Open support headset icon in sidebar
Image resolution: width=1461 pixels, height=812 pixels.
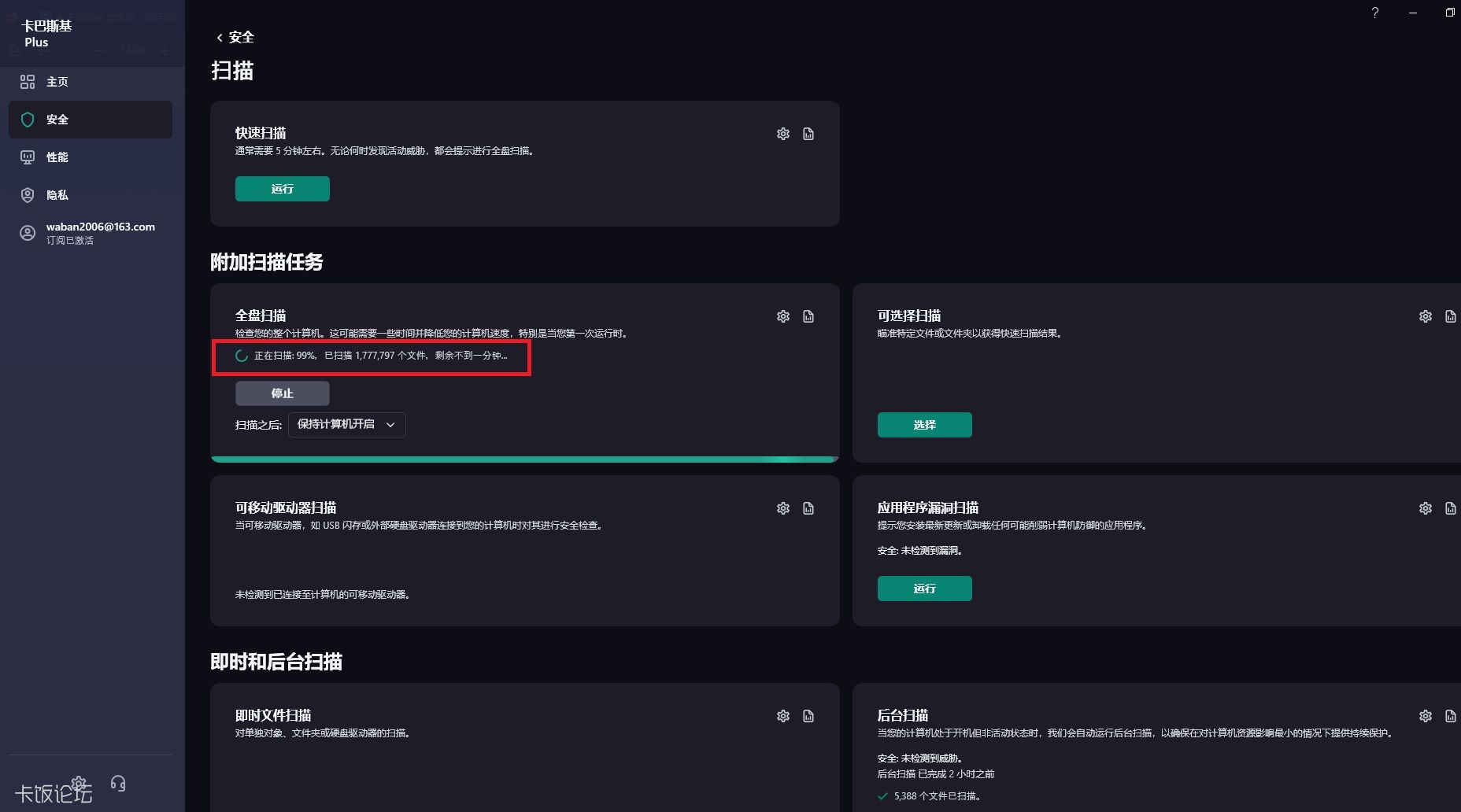pos(118,783)
